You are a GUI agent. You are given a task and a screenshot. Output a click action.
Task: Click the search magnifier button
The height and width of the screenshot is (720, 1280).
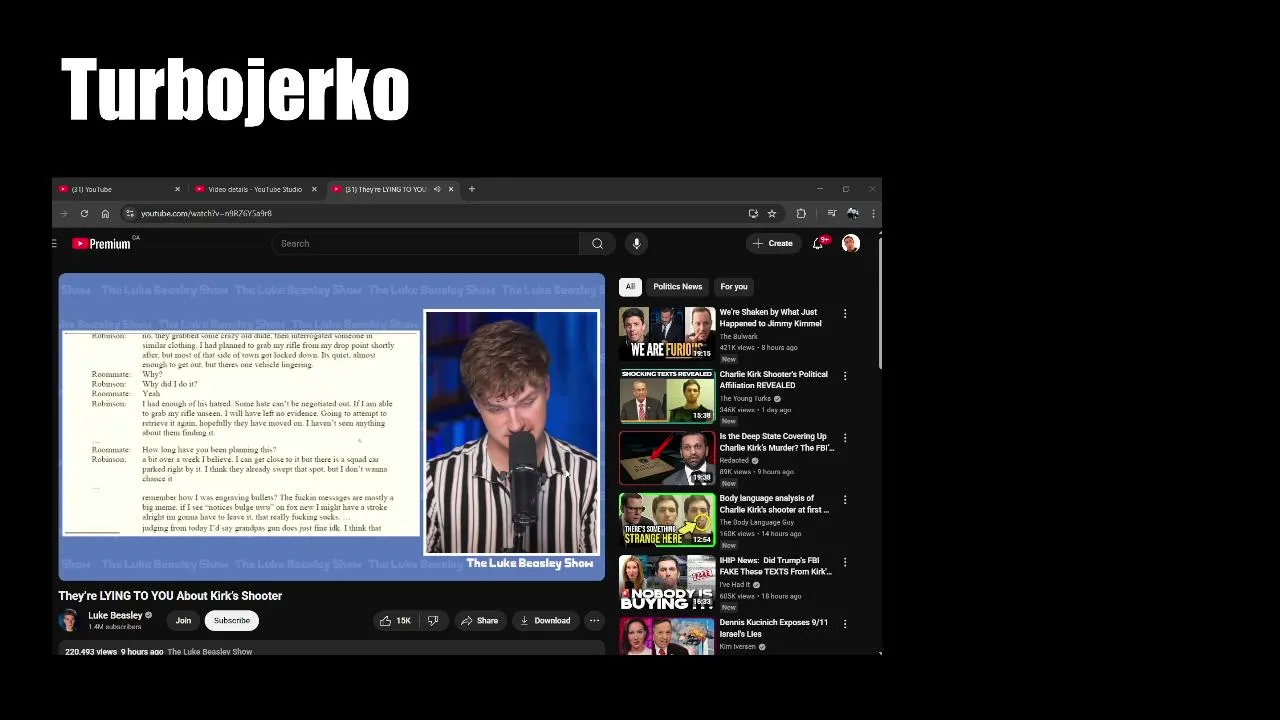pyautogui.click(x=597, y=243)
